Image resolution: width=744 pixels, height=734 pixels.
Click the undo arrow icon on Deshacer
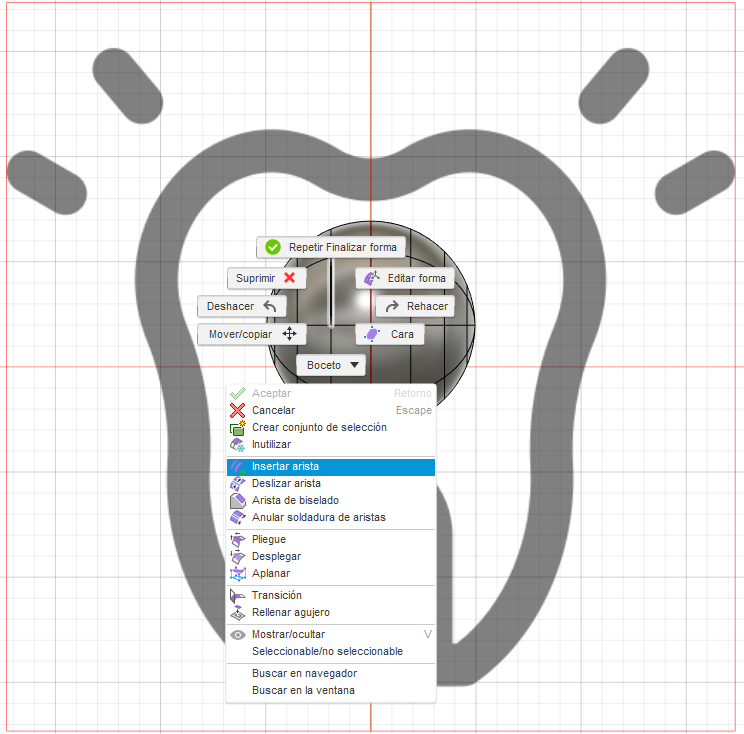pyautogui.click(x=270, y=307)
